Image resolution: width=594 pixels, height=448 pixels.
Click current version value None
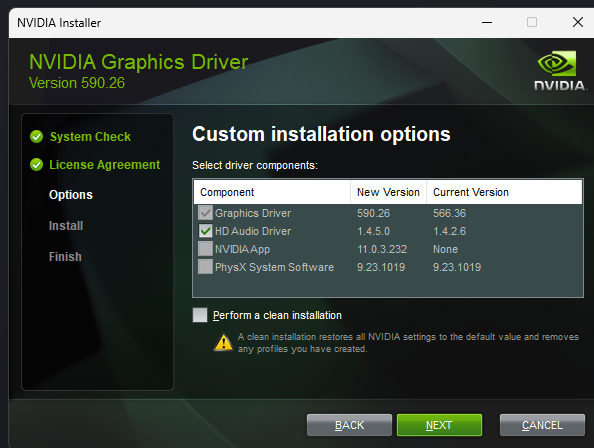446,249
